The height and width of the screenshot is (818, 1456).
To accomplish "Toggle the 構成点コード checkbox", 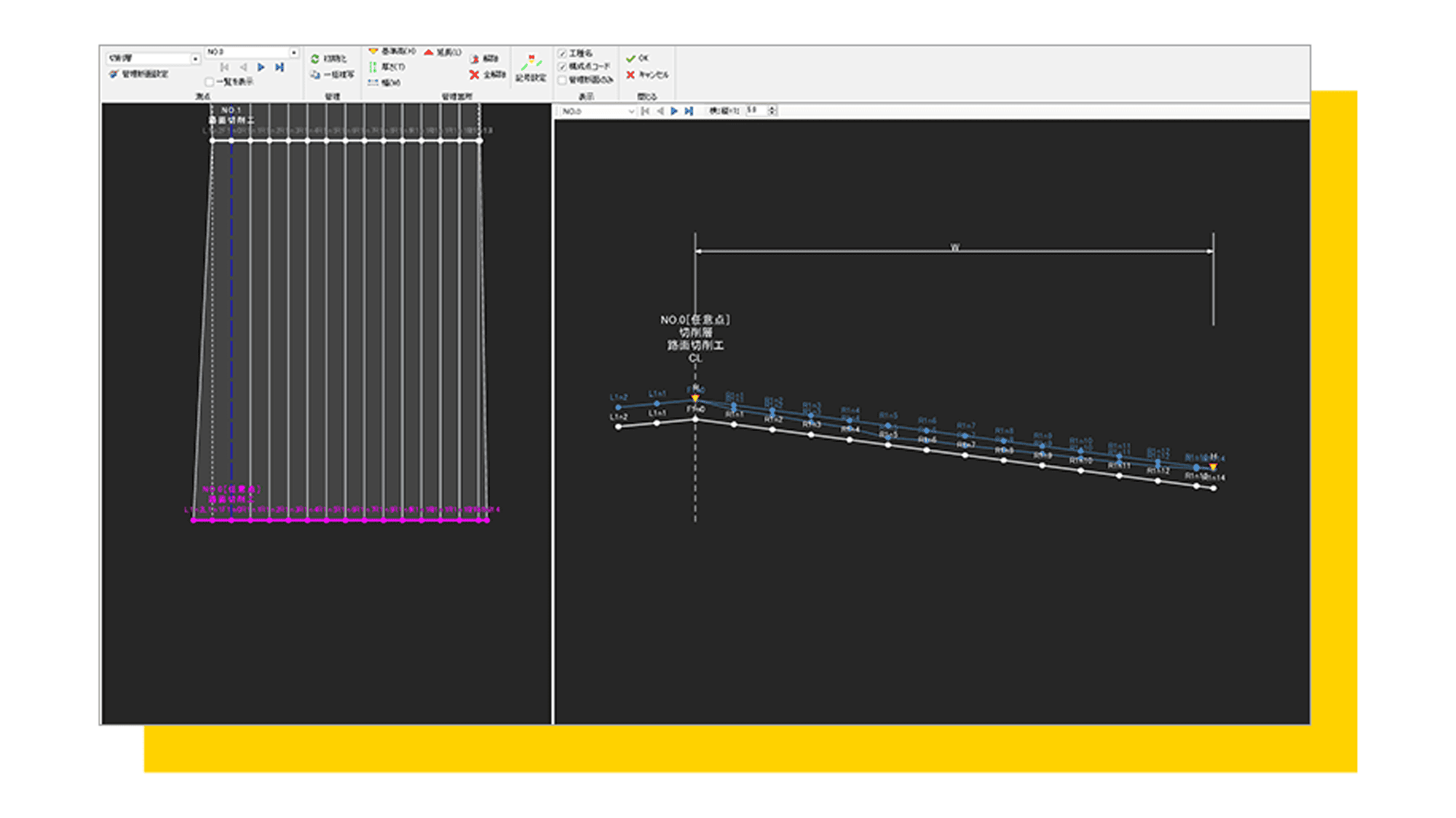I will pyautogui.click(x=562, y=67).
